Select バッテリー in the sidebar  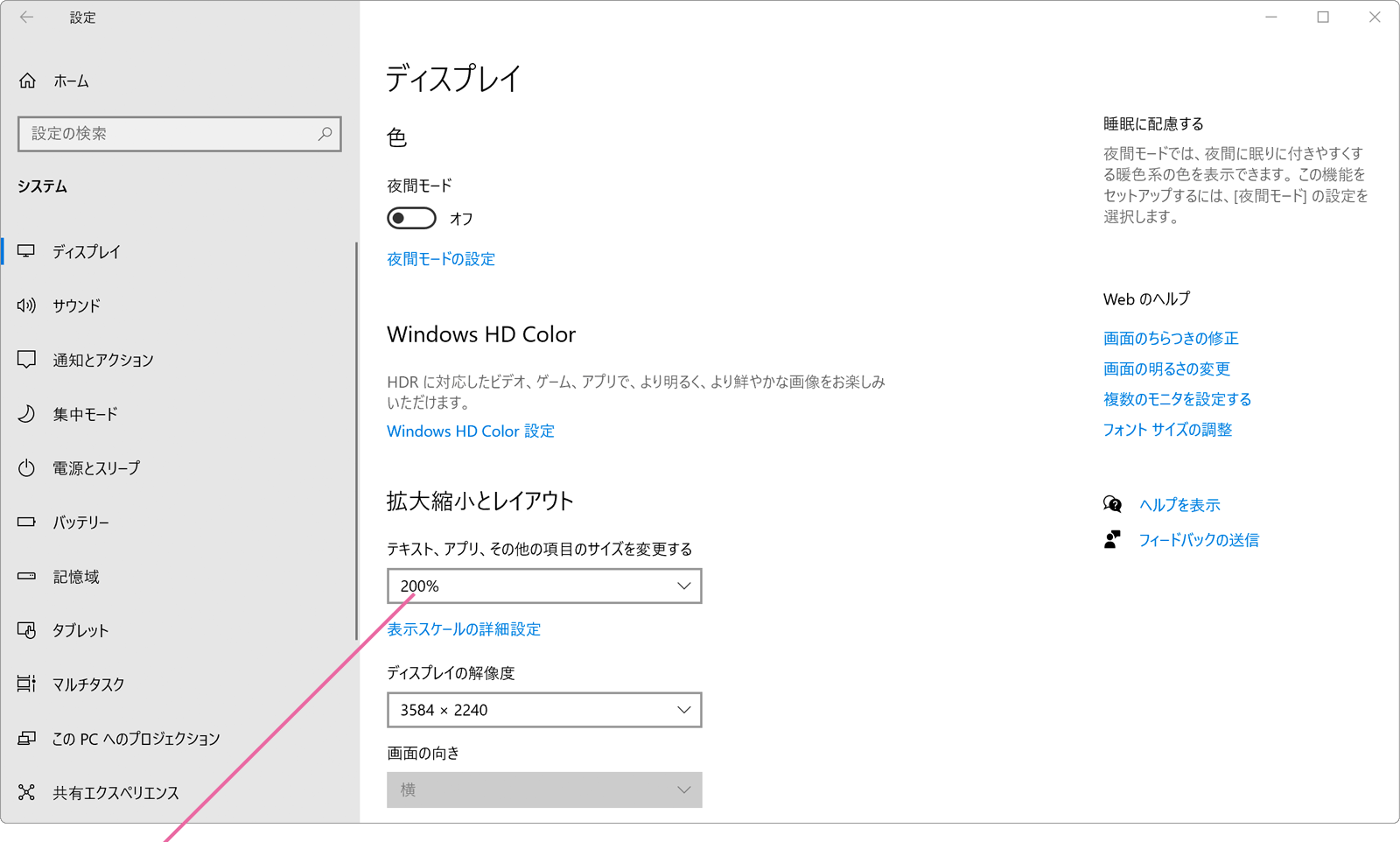(x=179, y=523)
